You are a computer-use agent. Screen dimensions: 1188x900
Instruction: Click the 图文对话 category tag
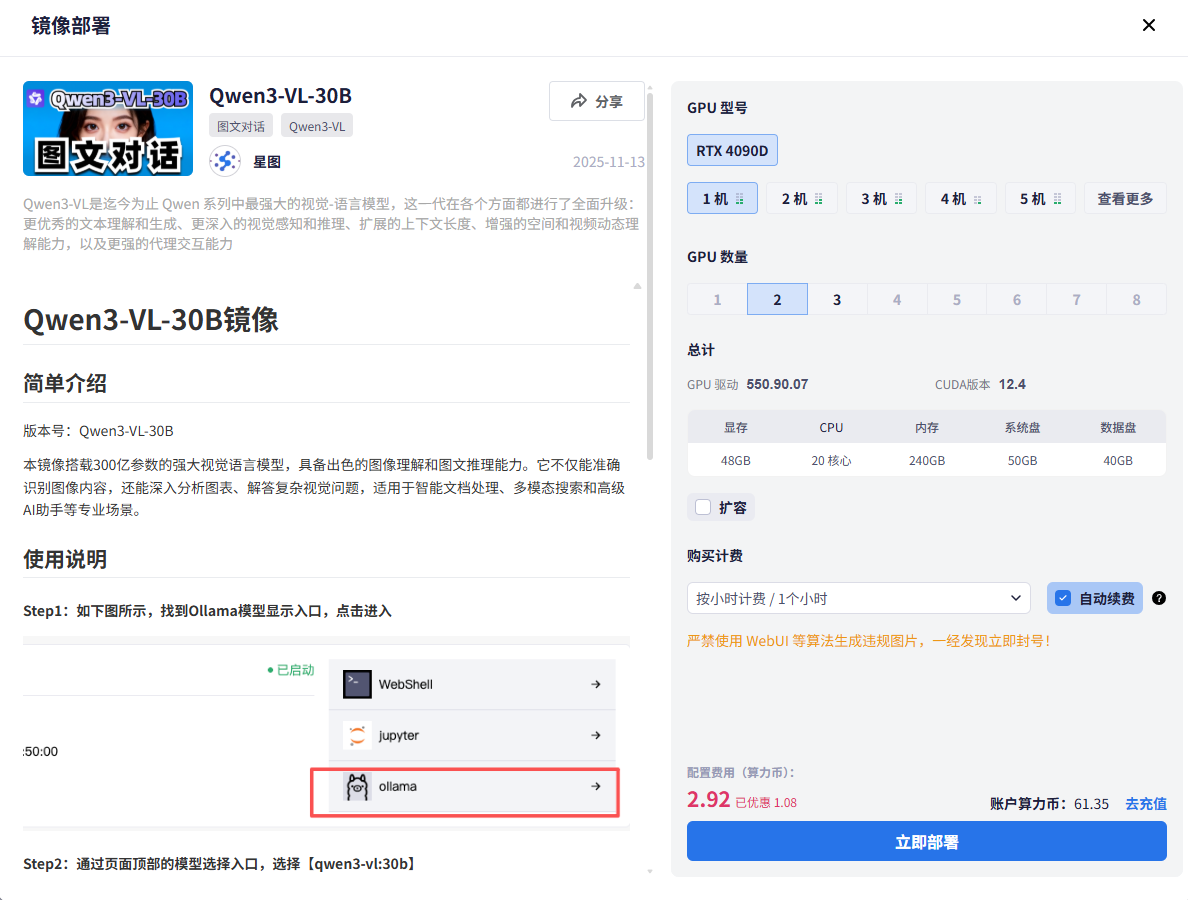[240, 125]
